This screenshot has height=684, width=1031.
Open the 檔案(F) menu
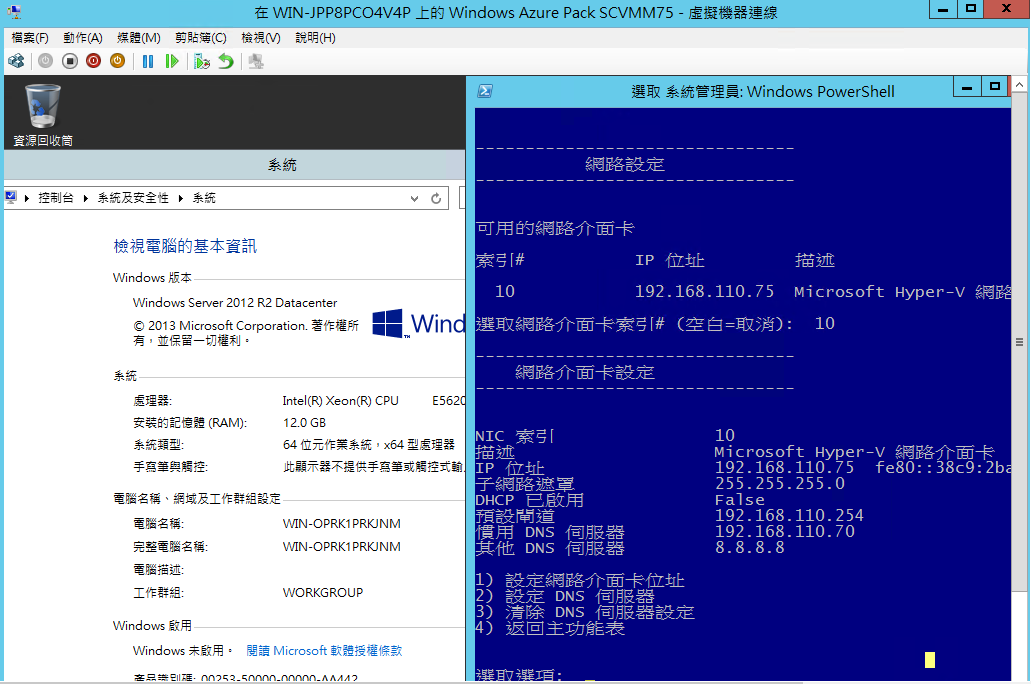(30, 38)
